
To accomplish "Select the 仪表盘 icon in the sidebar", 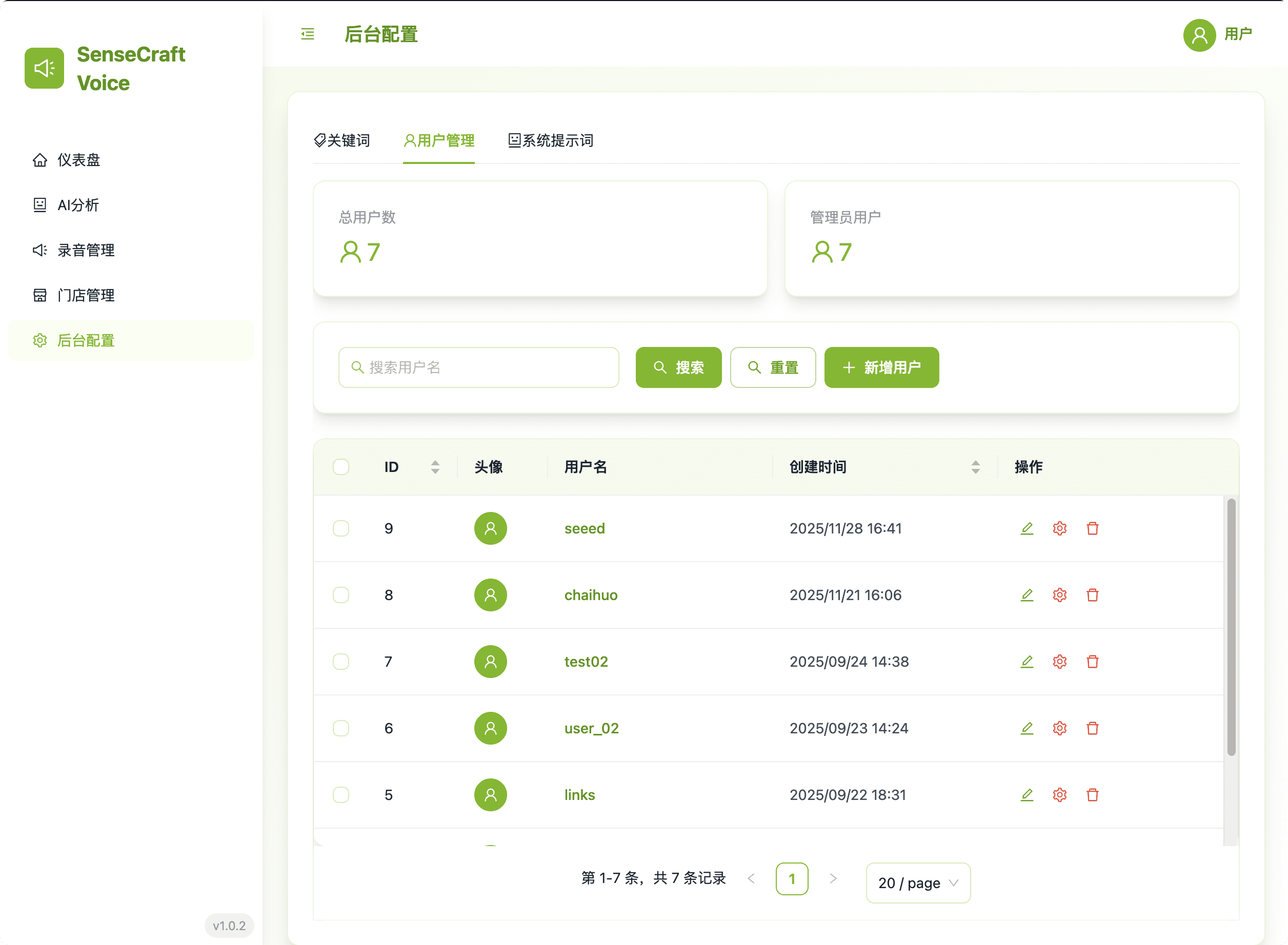I will 40,159.
